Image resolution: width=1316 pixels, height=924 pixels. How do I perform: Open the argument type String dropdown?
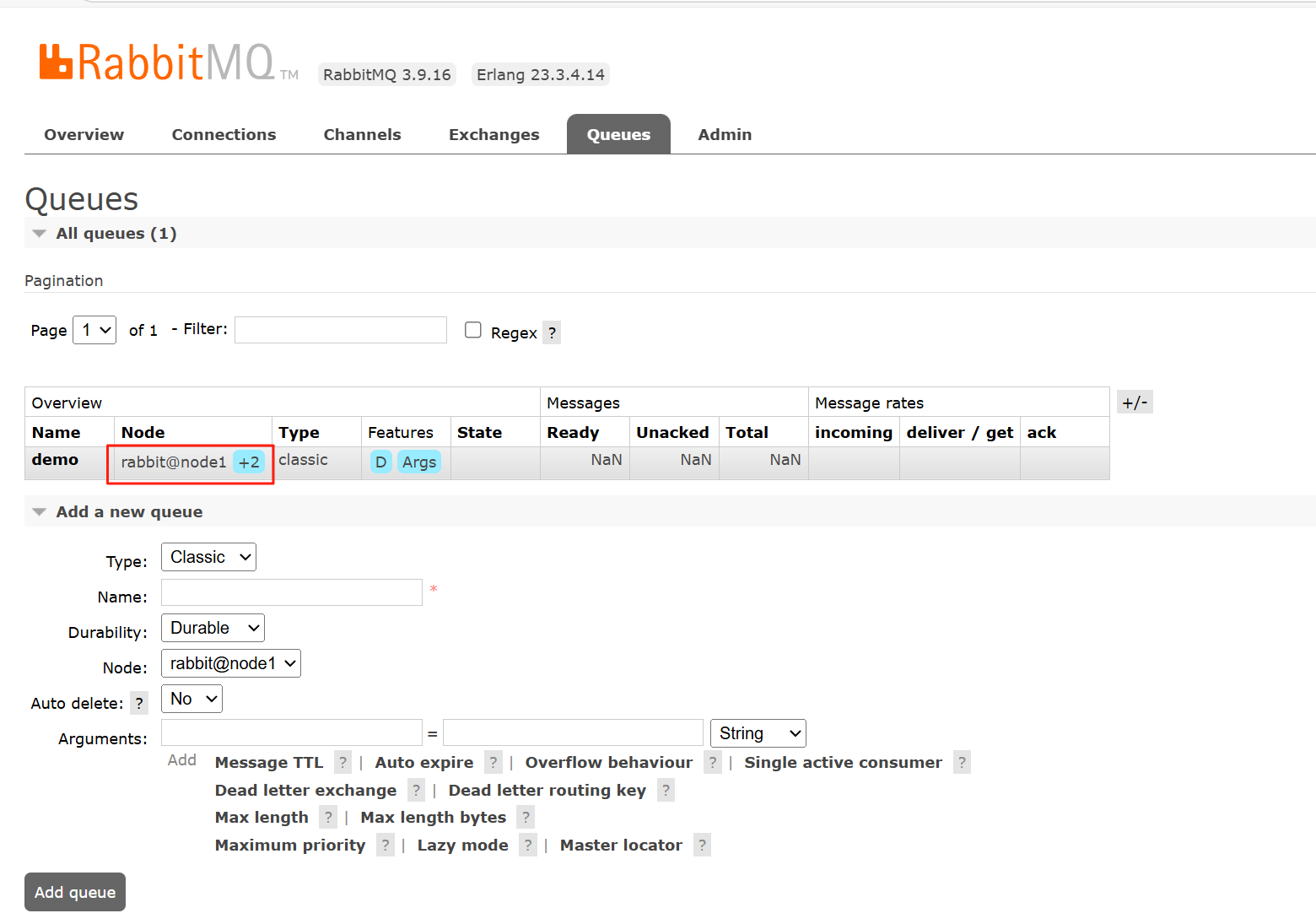(758, 733)
